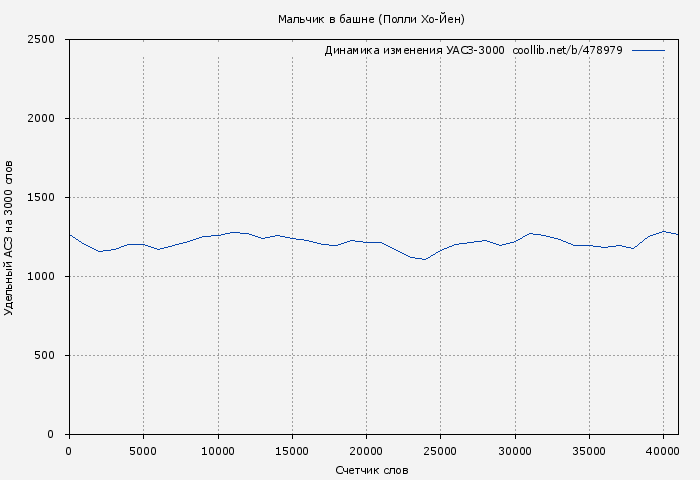The image size is (700, 480).
Task: Click the y-axis tick label 1000
Action: (x=40, y=277)
